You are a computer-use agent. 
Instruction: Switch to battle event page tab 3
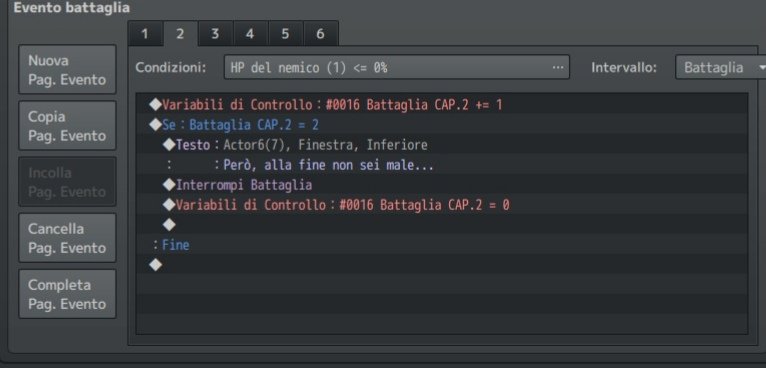coord(215,34)
